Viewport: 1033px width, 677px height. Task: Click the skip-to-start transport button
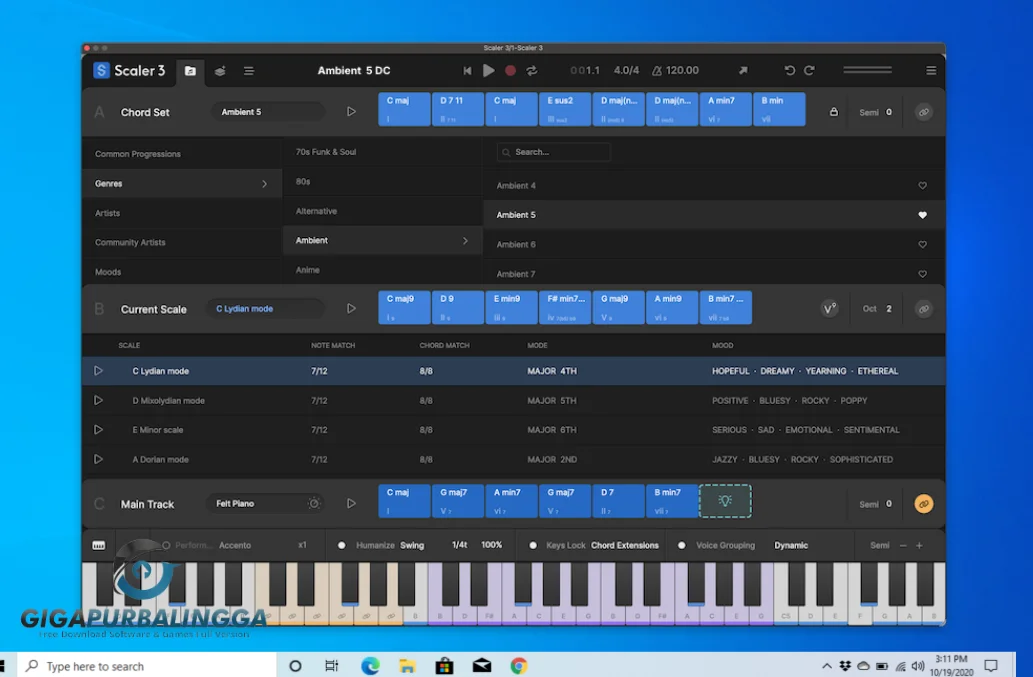click(467, 70)
